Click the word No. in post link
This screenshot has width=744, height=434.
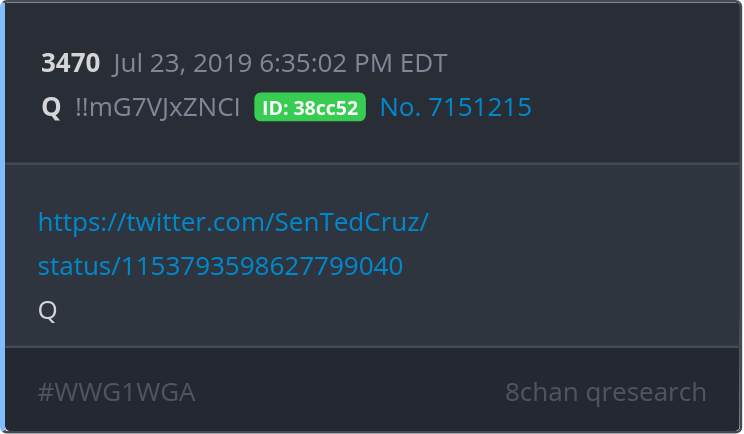point(400,108)
